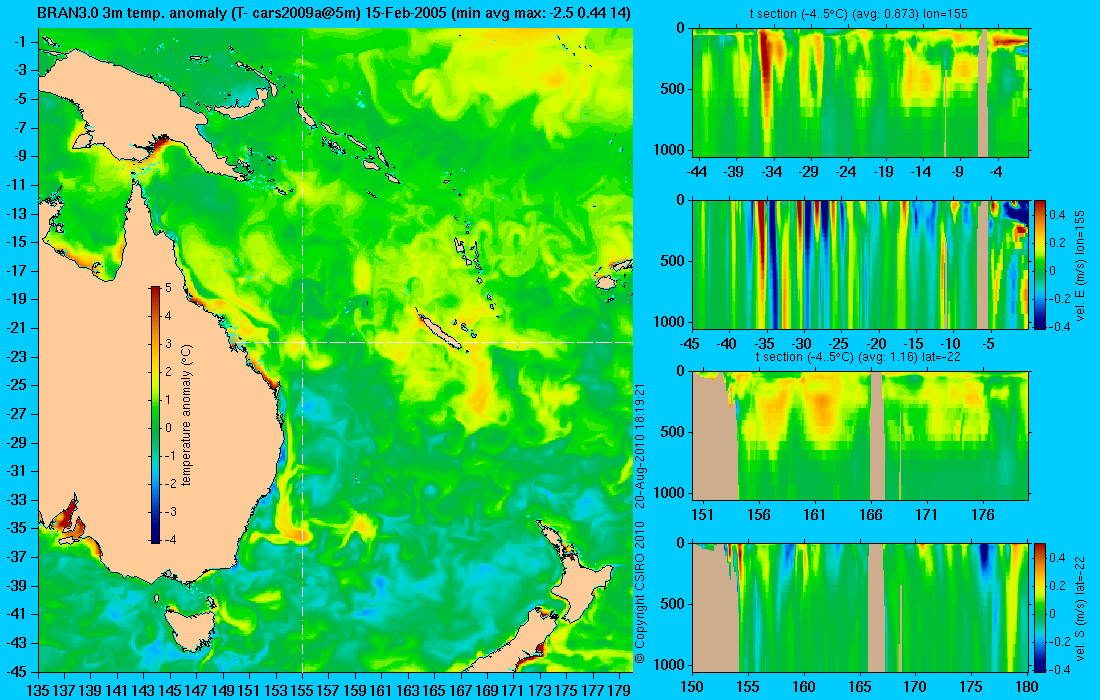This screenshot has height=700, width=1100.
Task: Click the vel. S color bar beside the lat=-22 panel
Action: (1040, 607)
